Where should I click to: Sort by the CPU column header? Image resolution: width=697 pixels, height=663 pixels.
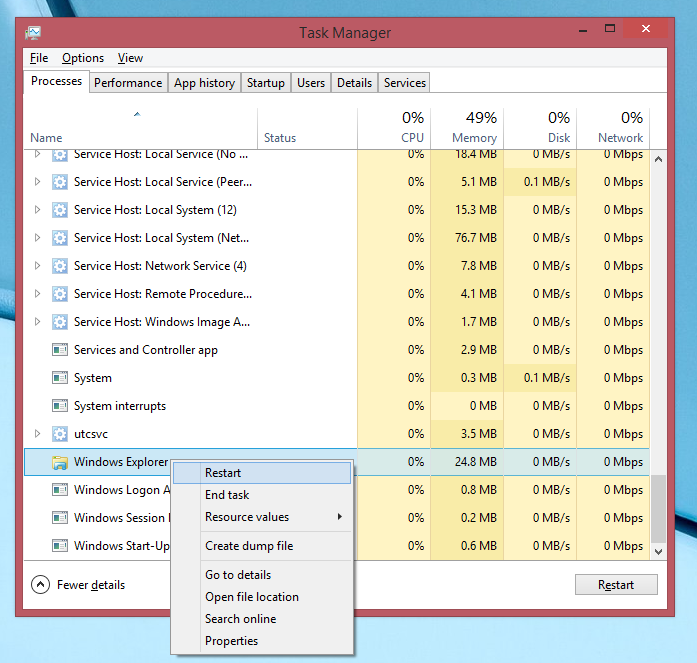coord(394,129)
